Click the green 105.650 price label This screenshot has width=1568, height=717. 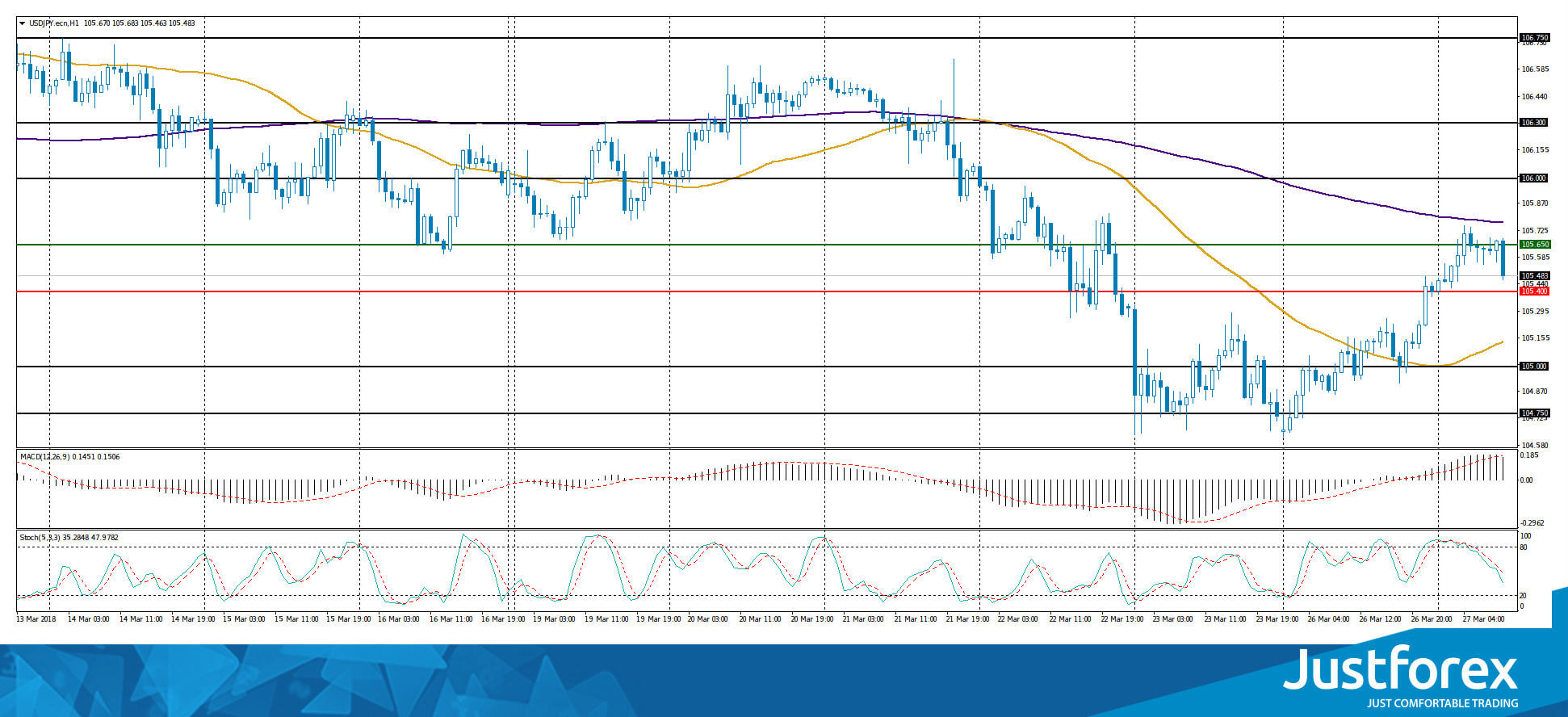[1534, 244]
